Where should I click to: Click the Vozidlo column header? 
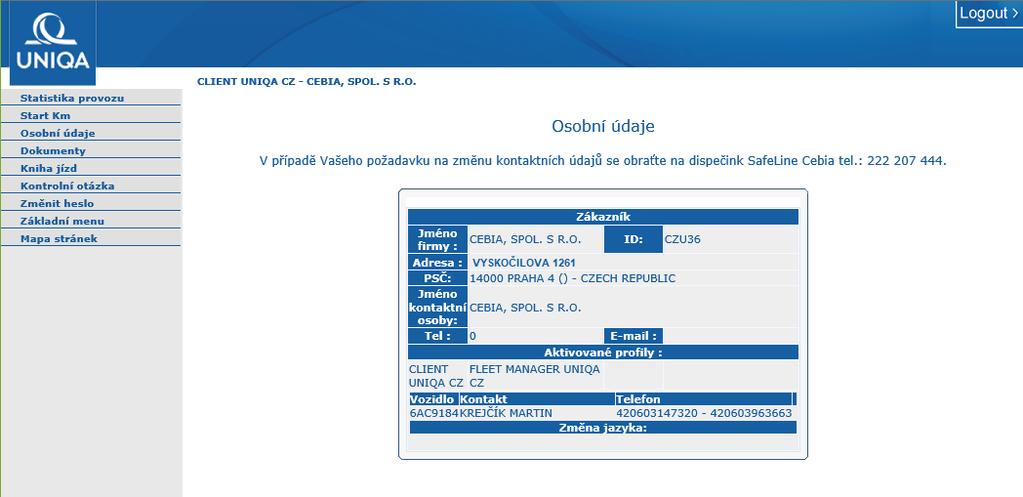(434, 399)
